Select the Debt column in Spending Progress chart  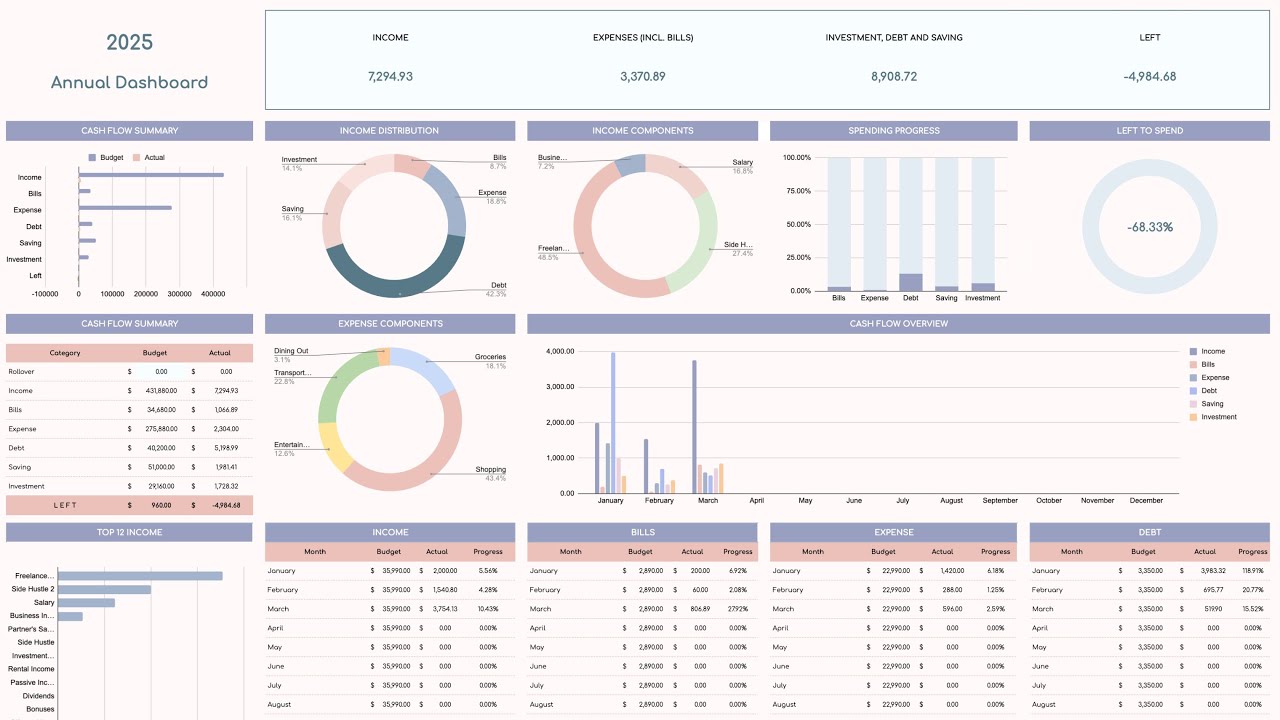tap(911, 224)
